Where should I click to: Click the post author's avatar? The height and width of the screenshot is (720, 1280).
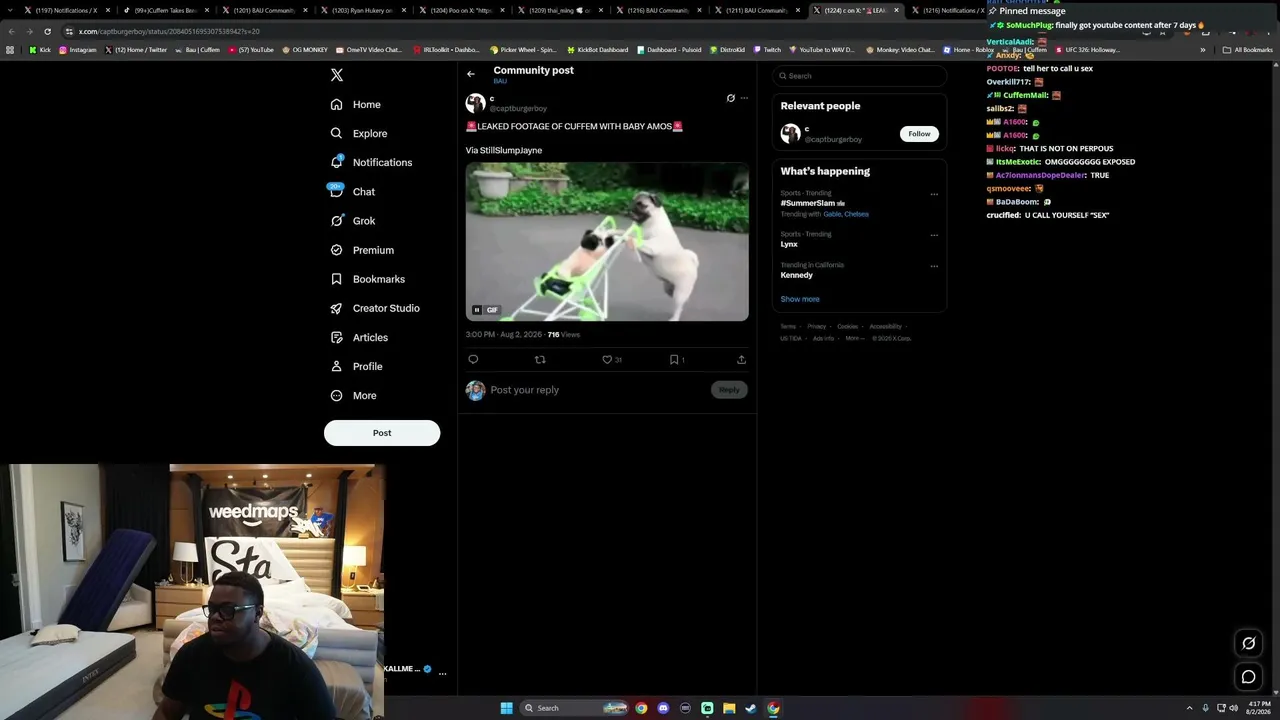click(476, 103)
